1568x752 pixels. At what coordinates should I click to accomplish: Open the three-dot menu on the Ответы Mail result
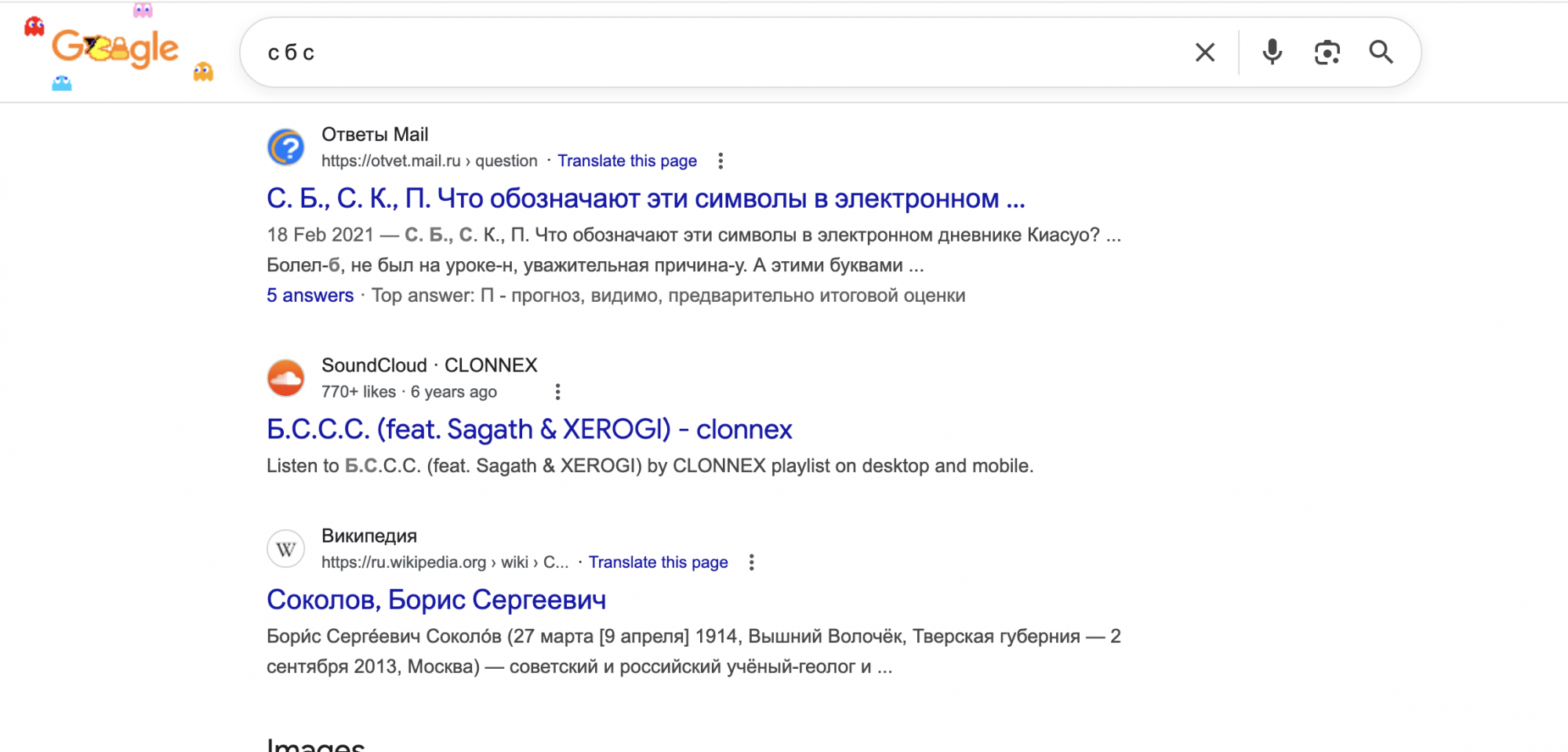tap(720, 160)
